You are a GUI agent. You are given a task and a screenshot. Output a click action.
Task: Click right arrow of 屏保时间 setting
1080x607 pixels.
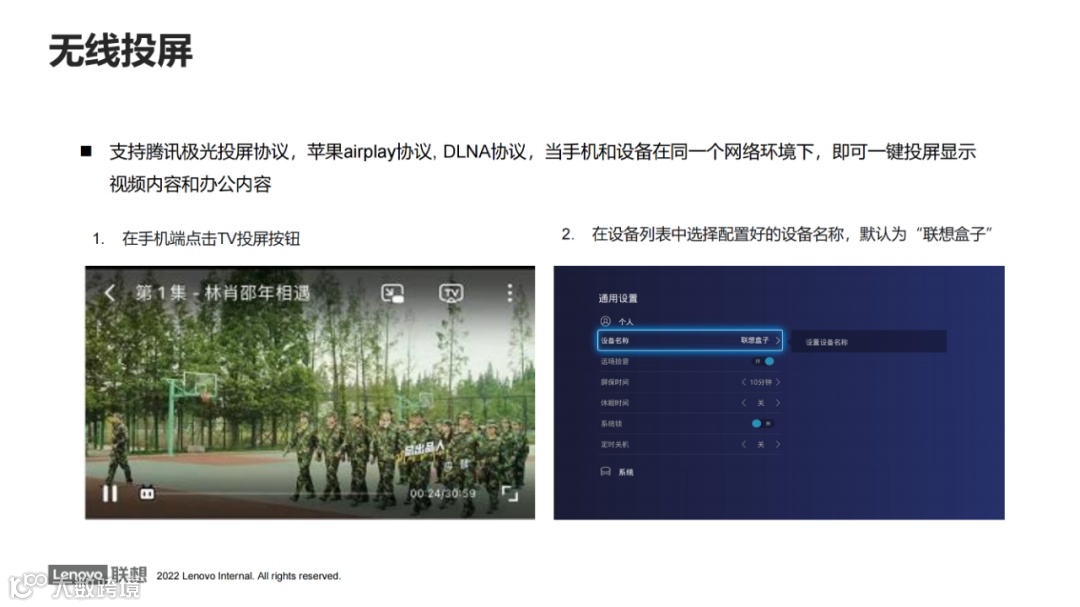[778, 382]
